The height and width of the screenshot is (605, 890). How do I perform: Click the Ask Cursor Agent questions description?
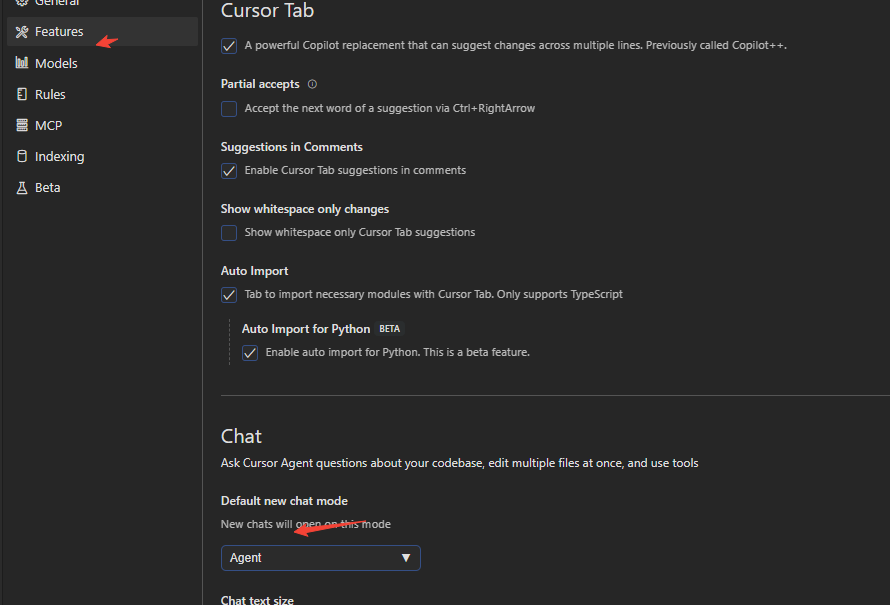tap(460, 463)
